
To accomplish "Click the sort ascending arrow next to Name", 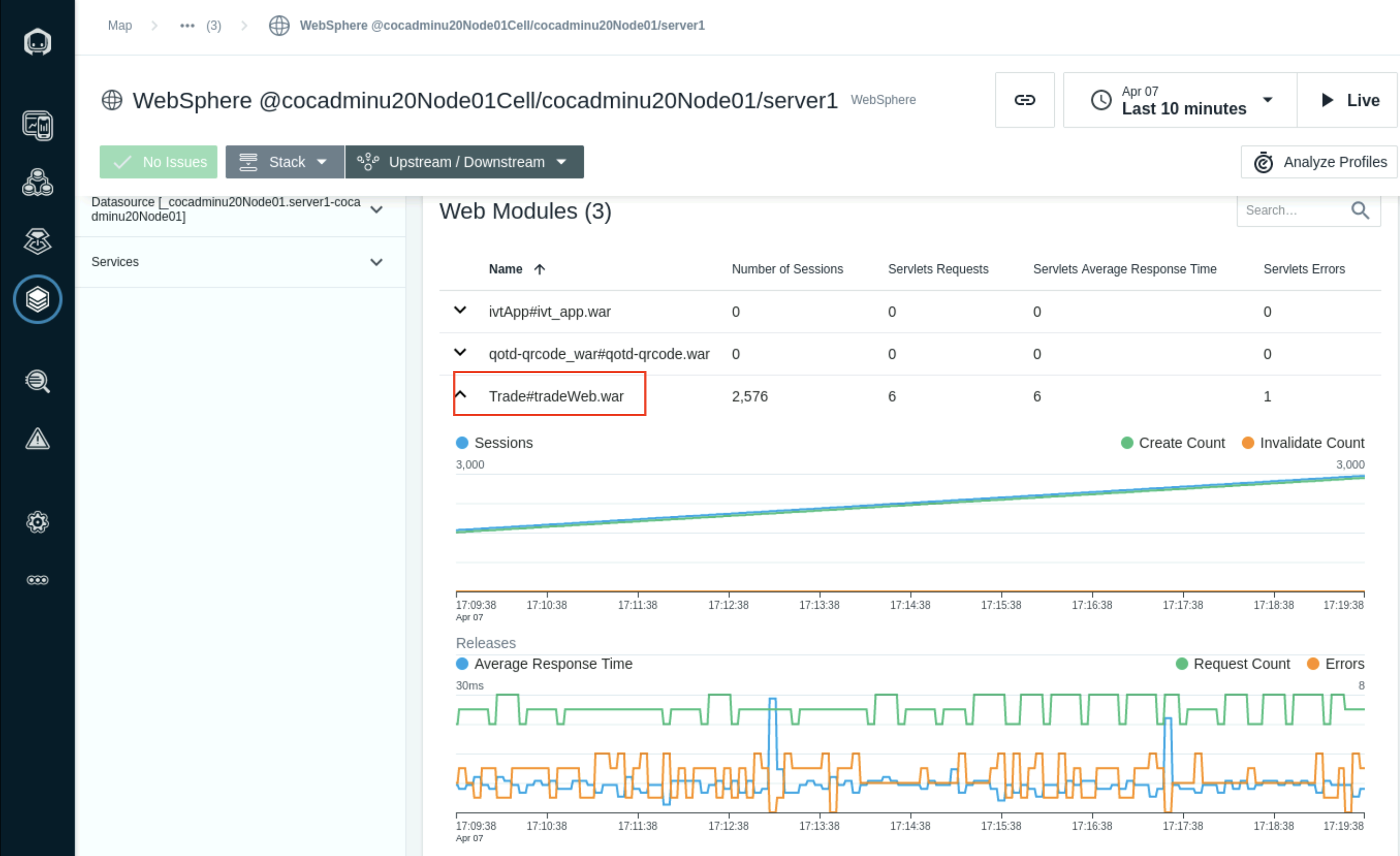I will click(x=539, y=269).
